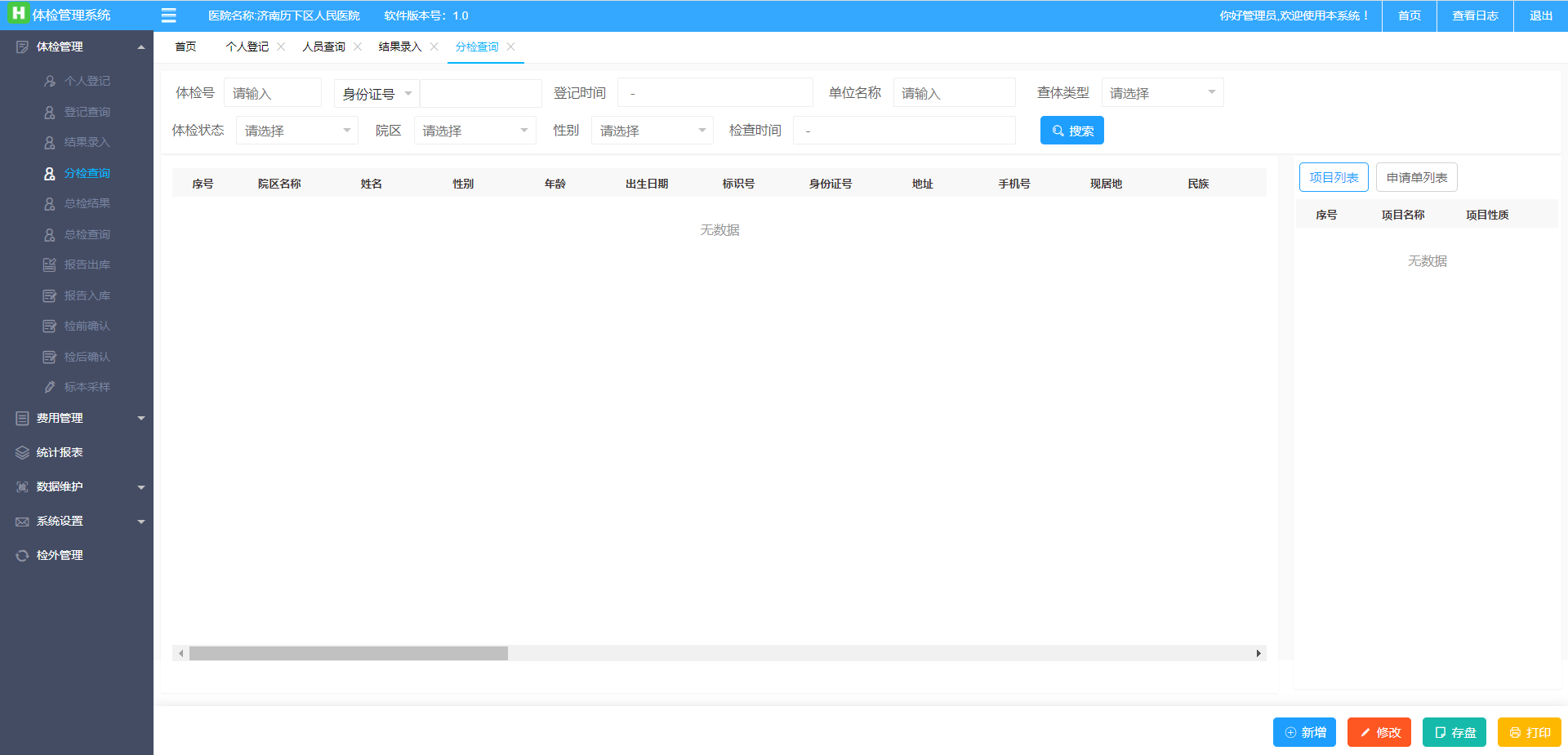The height and width of the screenshot is (755, 1568).
Task: Open the 体检状态 dropdown
Action: point(296,131)
